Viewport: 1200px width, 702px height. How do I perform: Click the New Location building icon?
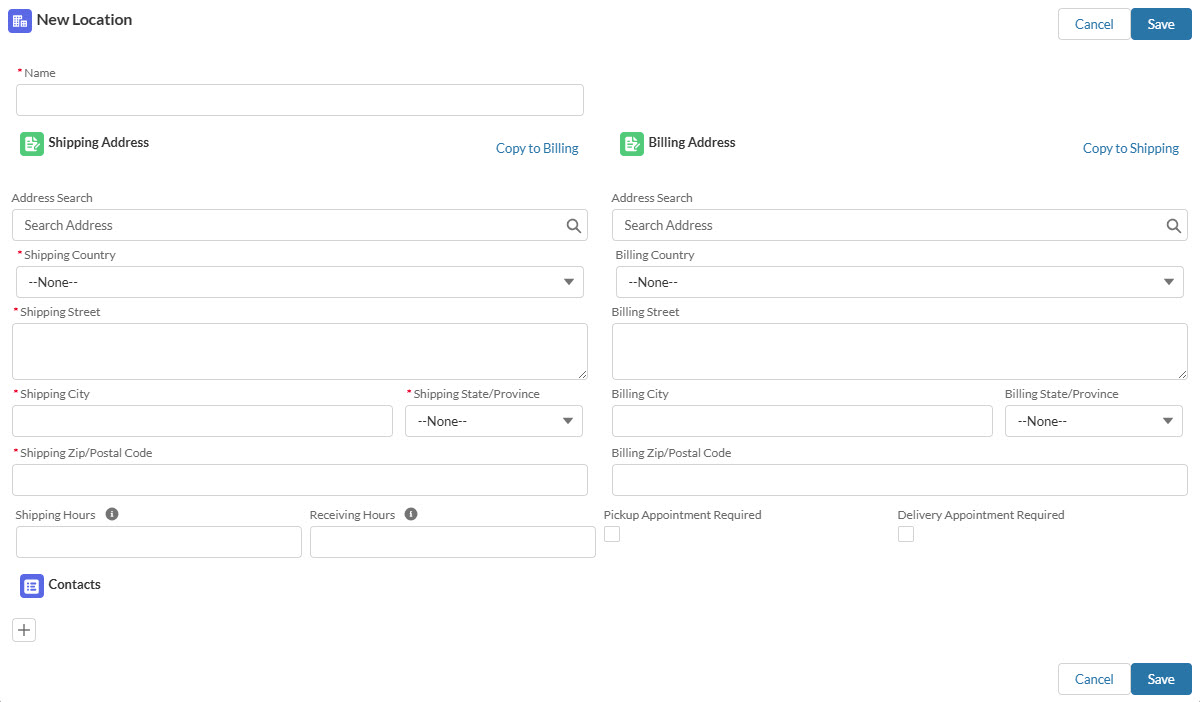[20, 20]
